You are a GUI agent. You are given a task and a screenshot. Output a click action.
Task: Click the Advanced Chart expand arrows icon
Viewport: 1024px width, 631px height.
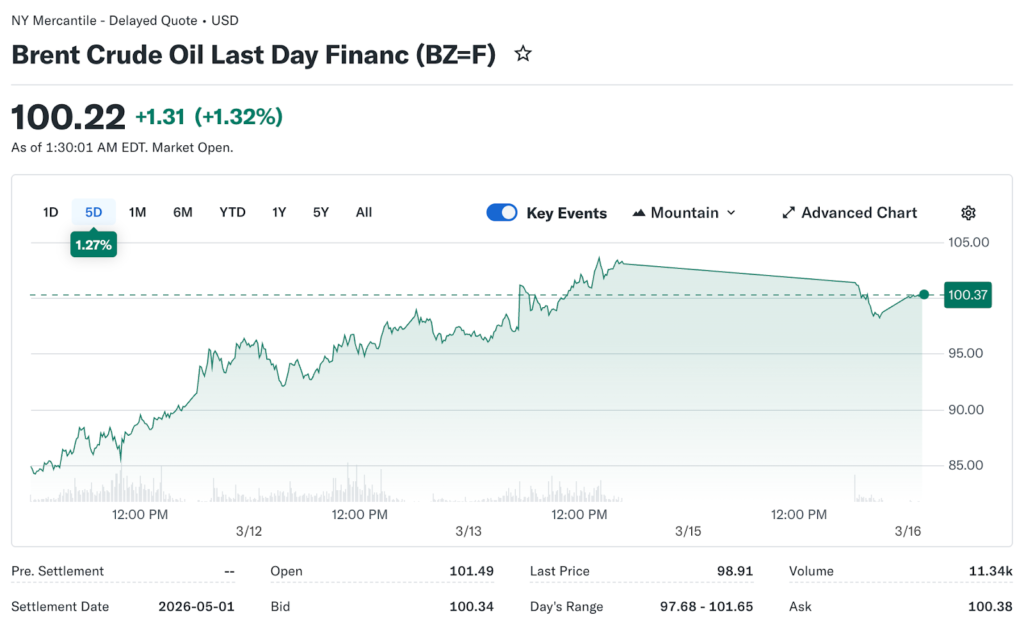[x=788, y=213]
